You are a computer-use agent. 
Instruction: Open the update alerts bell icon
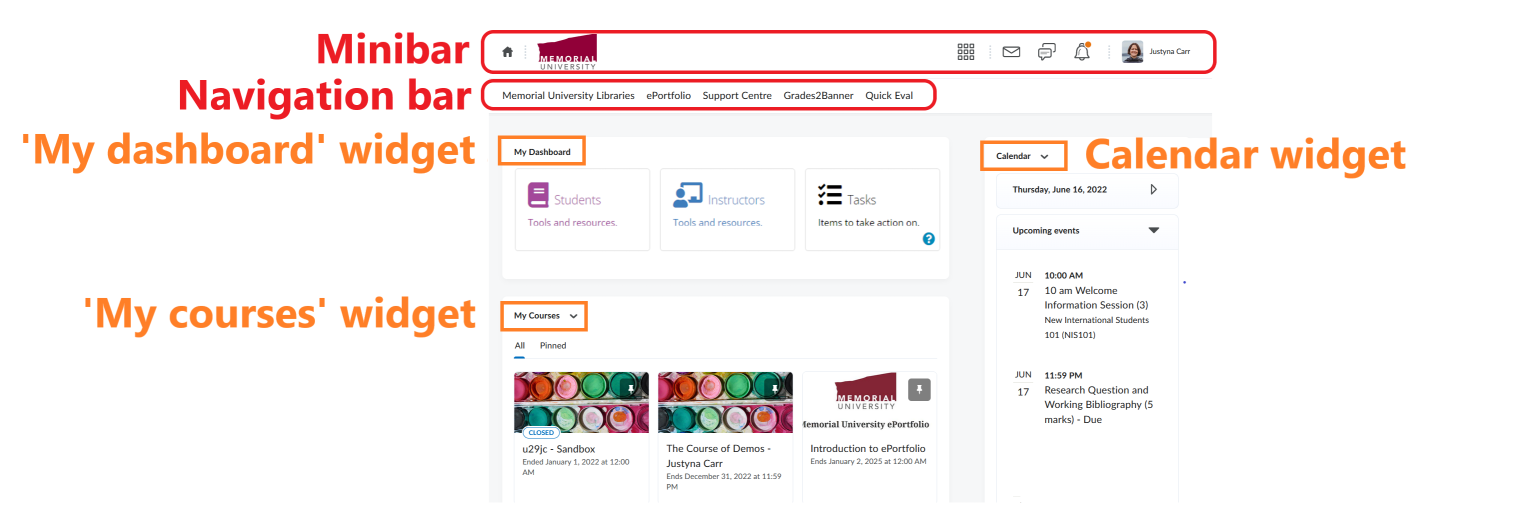tap(1081, 52)
